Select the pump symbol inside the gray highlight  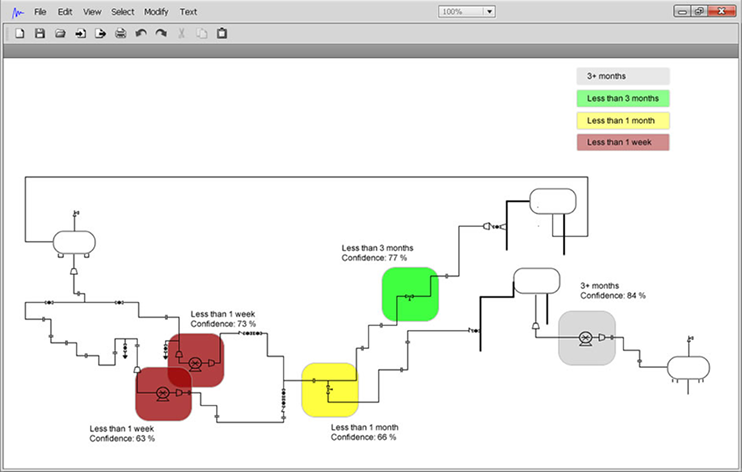tap(586, 338)
